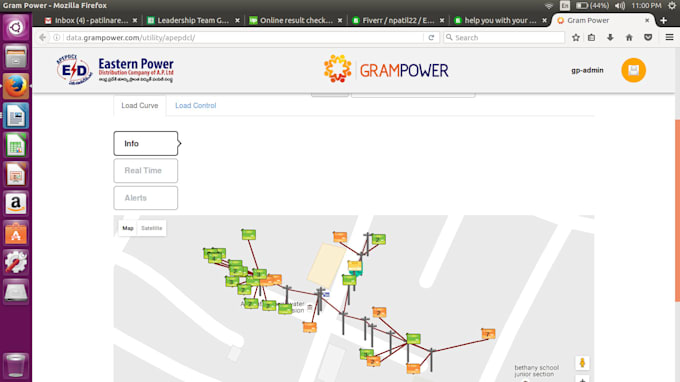This screenshot has width=680, height=382.
Task: Select the Map view toggle
Action: click(128, 228)
